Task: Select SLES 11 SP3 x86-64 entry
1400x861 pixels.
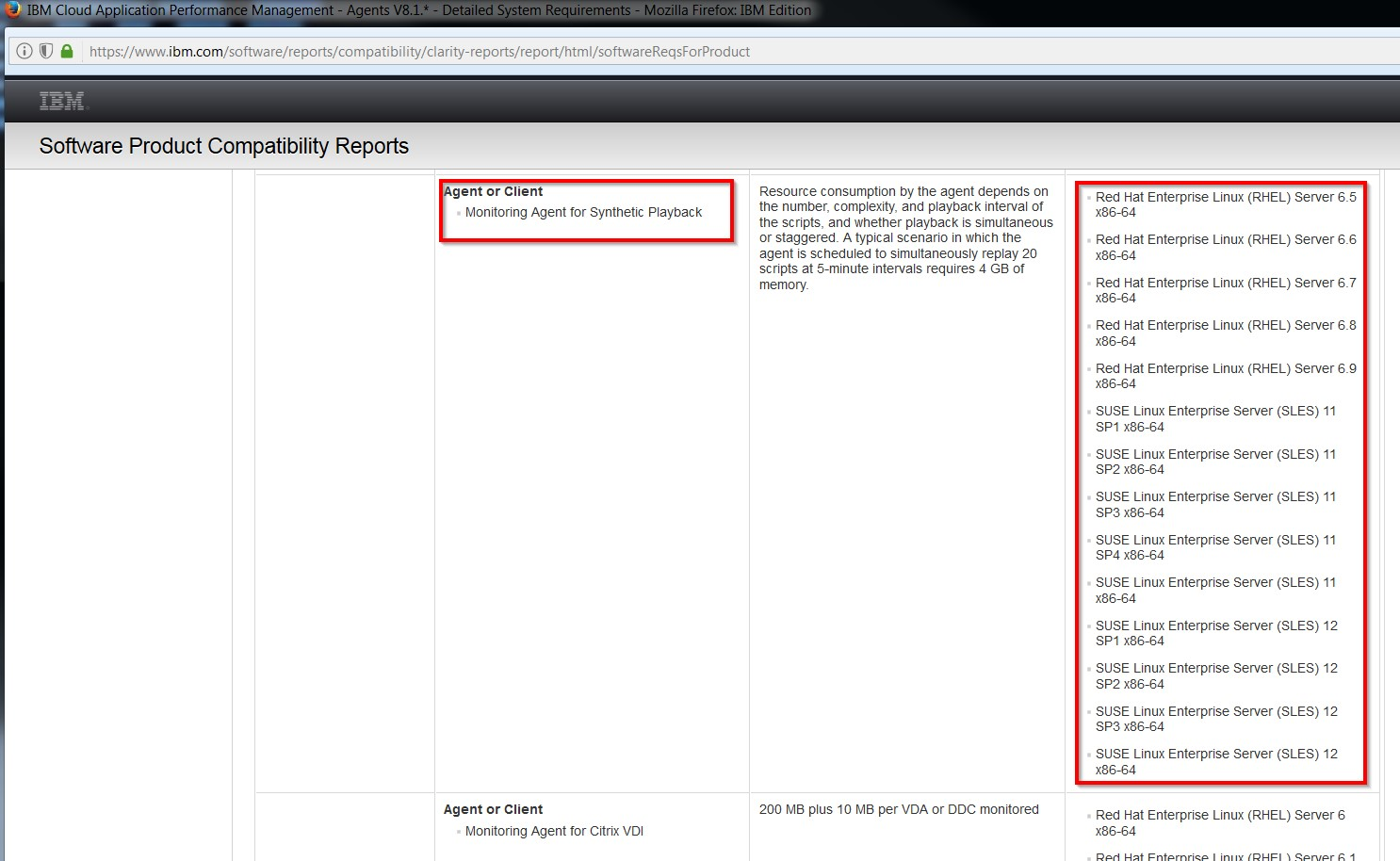Action: pos(1215,505)
